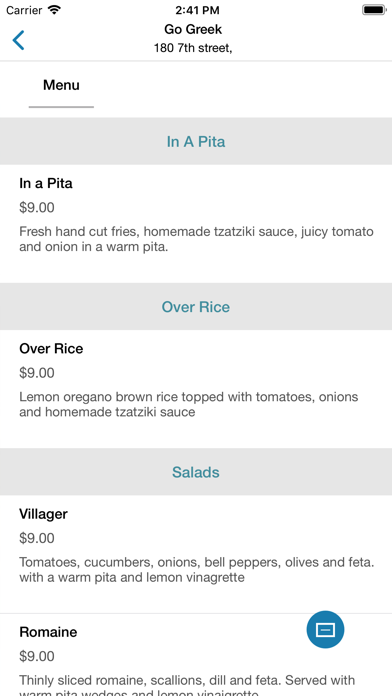Screen dimensions: 392x696
Task: Tap the In a Pita fries description
Action: click(196, 239)
